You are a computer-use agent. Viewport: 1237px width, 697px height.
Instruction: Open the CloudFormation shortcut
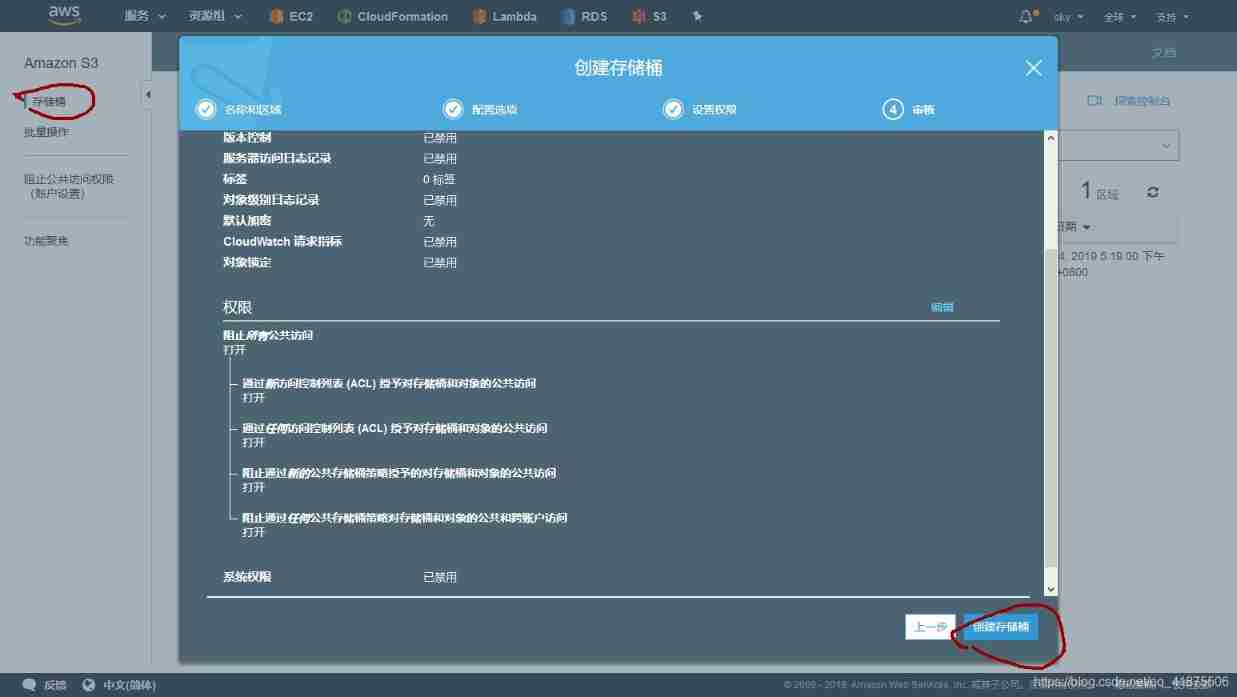[x=392, y=16]
